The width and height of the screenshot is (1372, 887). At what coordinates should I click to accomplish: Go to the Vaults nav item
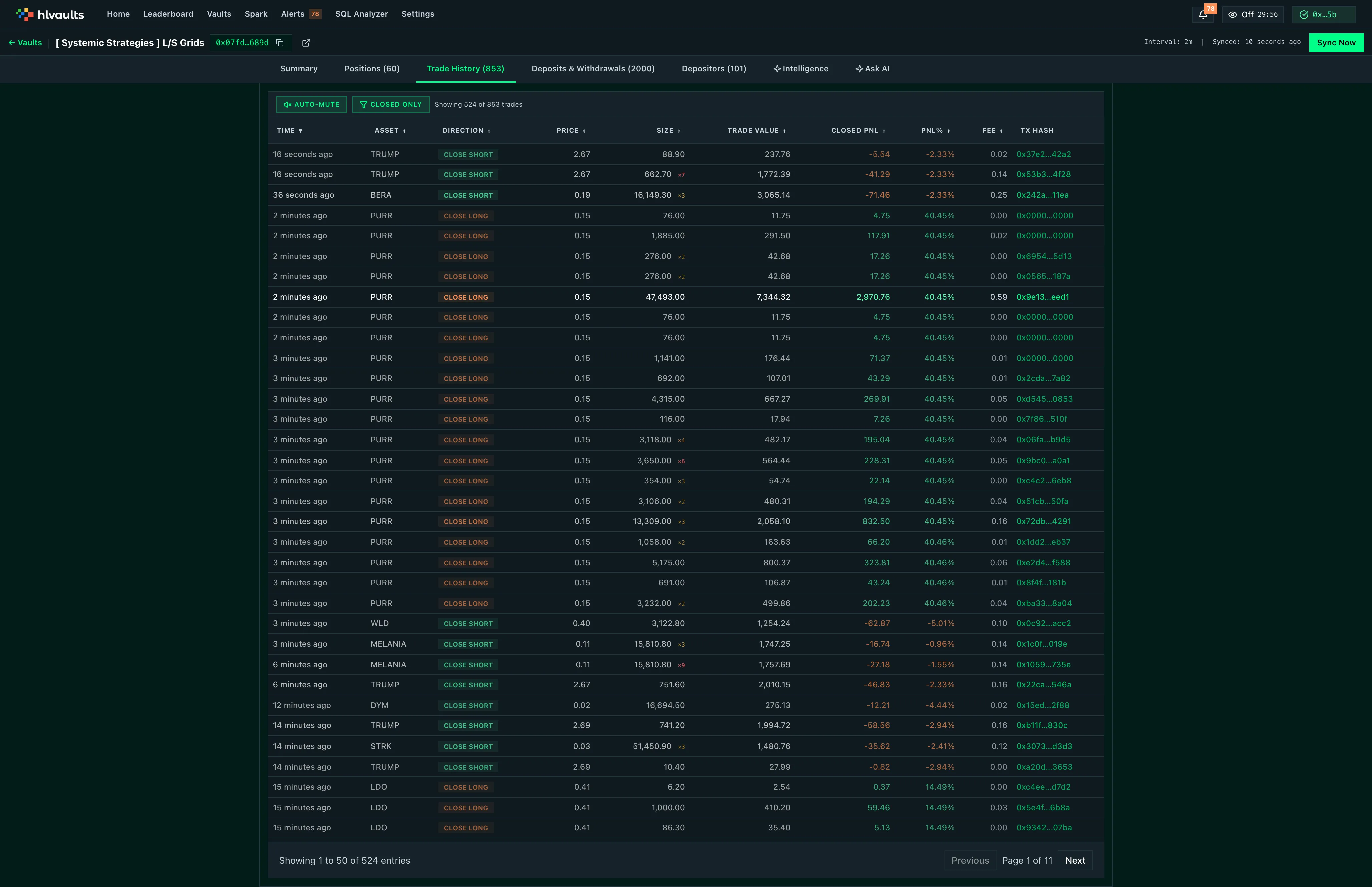pyautogui.click(x=219, y=14)
